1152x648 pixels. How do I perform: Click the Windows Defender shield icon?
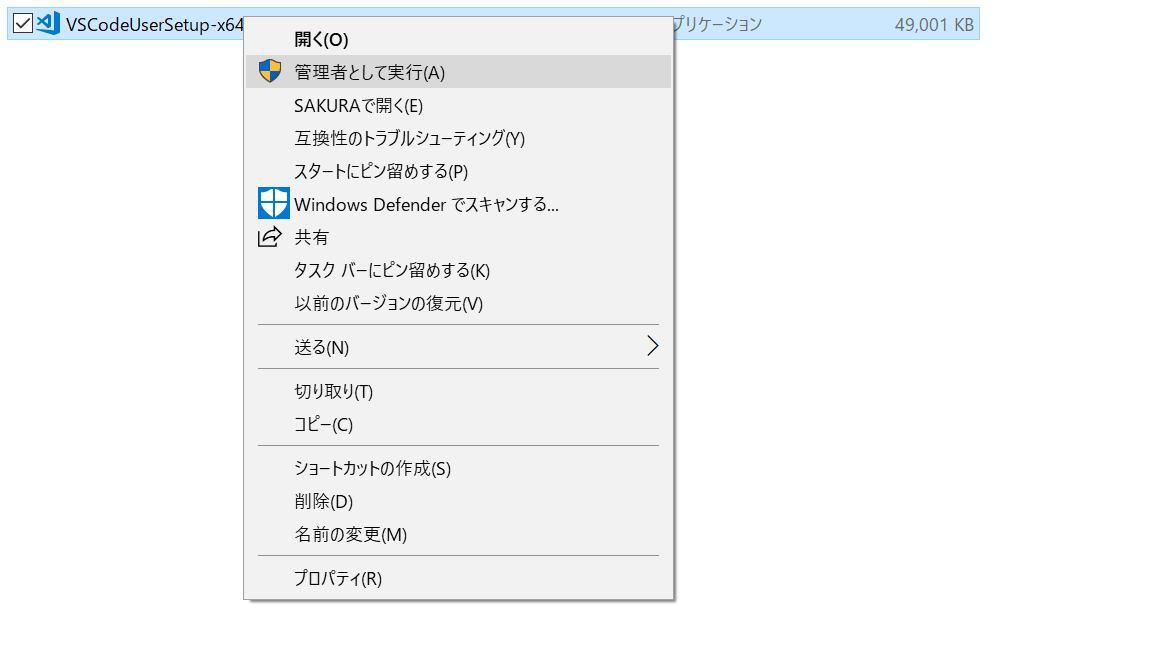pyautogui.click(x=272, y=203)
